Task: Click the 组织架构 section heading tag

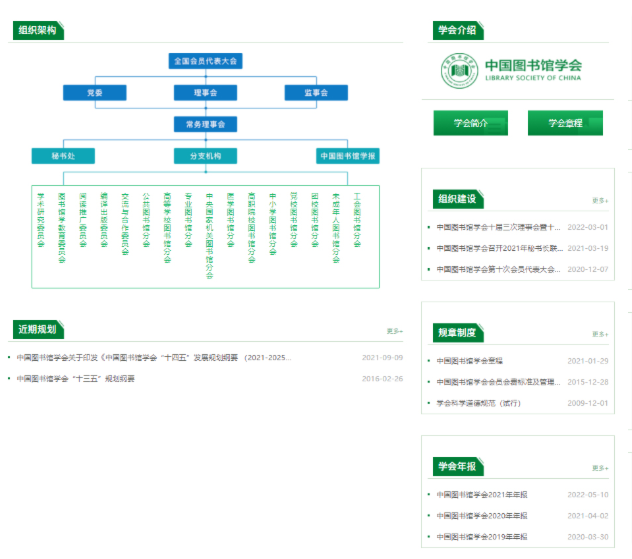Action: pos(38,30)
